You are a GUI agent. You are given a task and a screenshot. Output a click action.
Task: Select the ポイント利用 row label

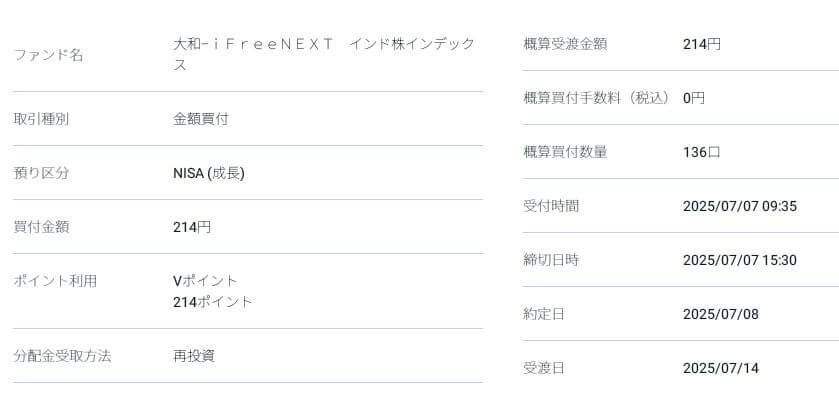tap(55, 281)
